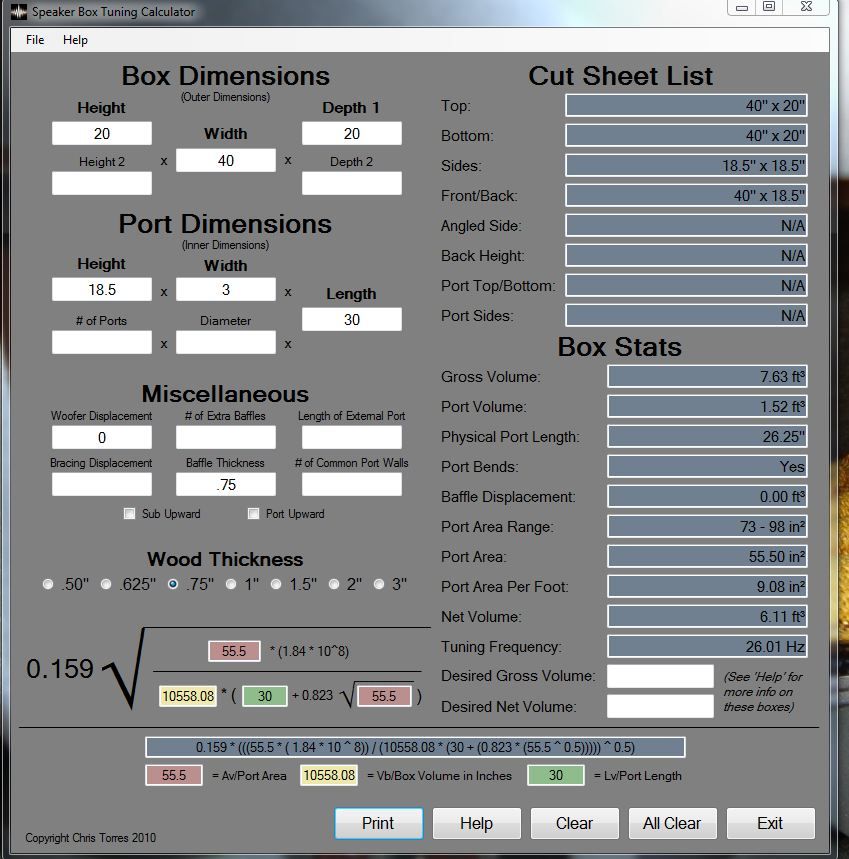Select 2" wood thickness
The width and height of the screenshot is (849, 859).
click(334, 584)
